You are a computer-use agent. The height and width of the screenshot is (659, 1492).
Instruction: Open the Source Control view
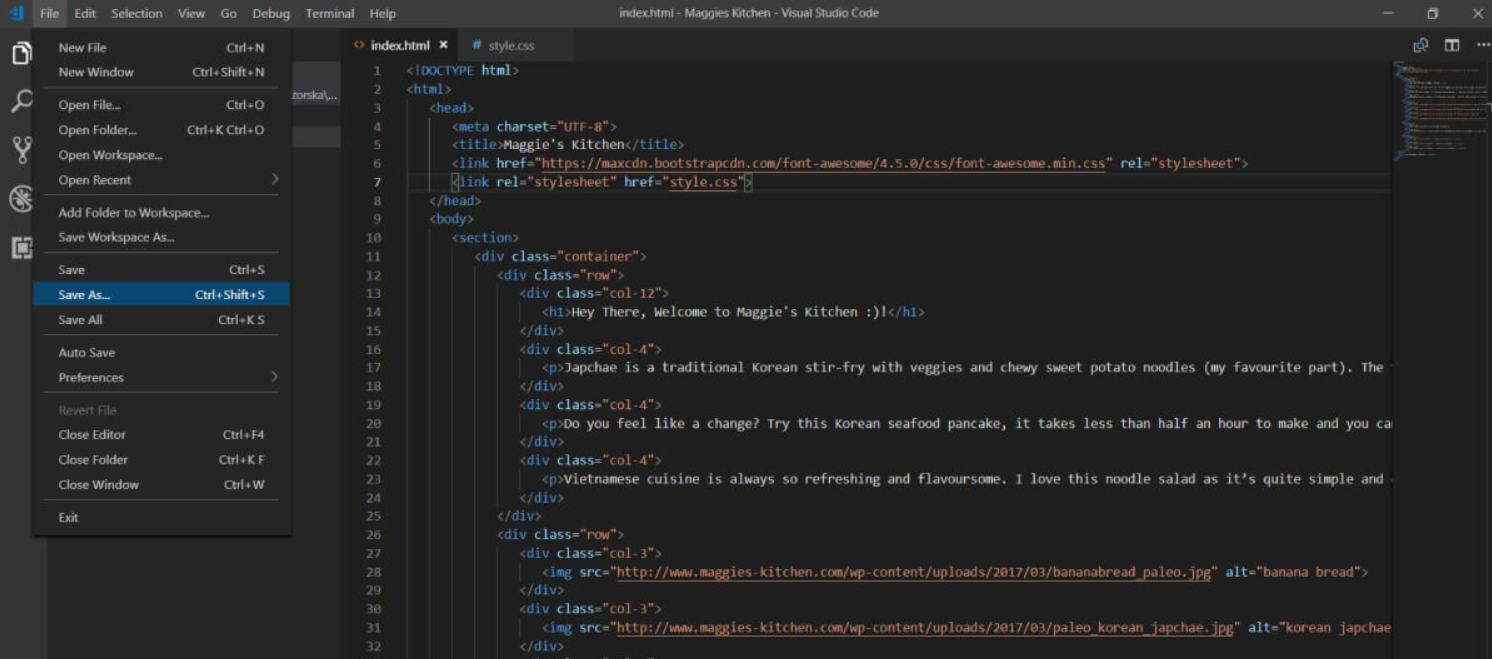(22, 146)
